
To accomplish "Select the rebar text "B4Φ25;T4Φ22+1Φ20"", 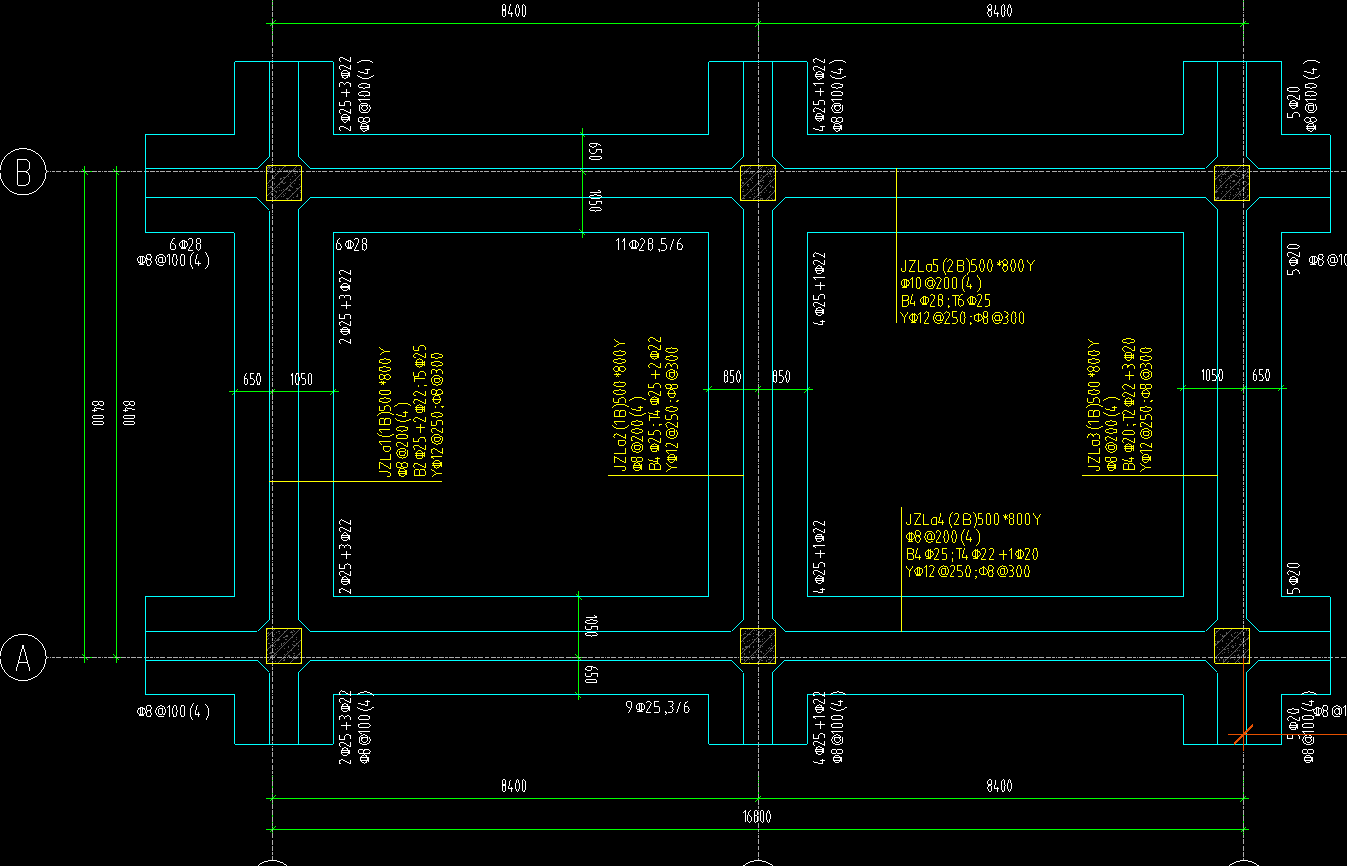I will (971, 555).
